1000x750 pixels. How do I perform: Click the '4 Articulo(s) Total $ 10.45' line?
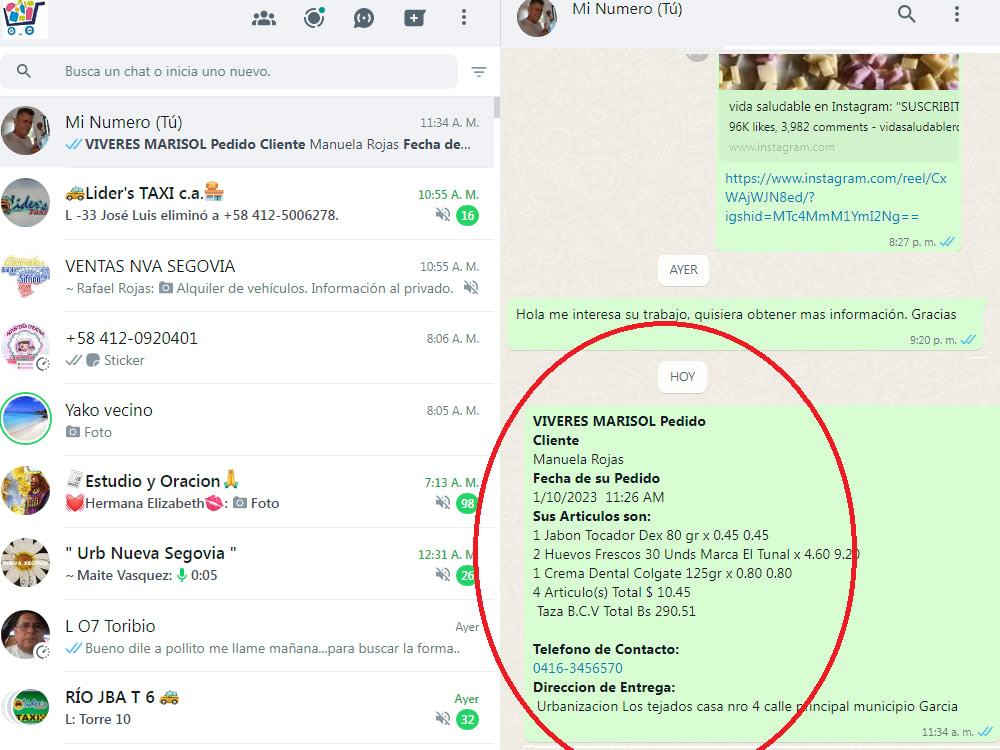click(x=612, y=592)
